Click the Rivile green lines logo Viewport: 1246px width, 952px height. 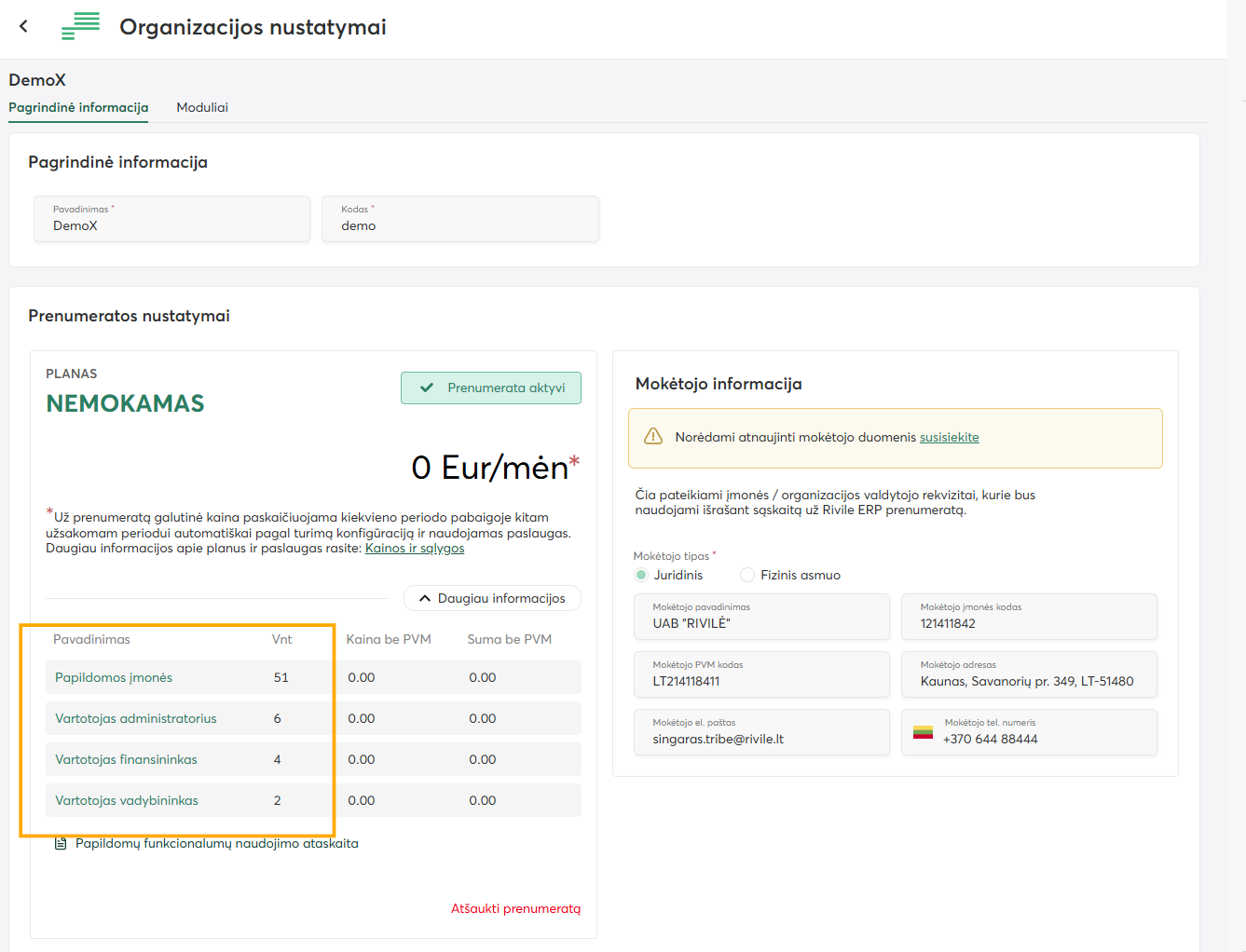pyautogui.click(x=80, y=26)
